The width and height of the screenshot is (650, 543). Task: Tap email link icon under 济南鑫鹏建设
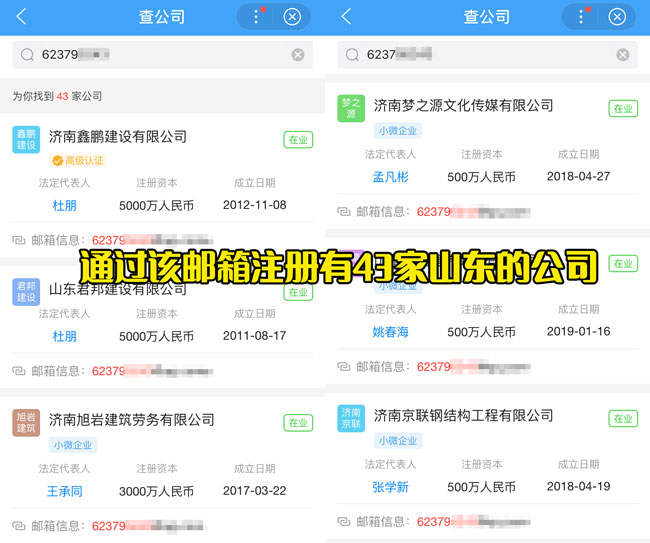[19, 240]
